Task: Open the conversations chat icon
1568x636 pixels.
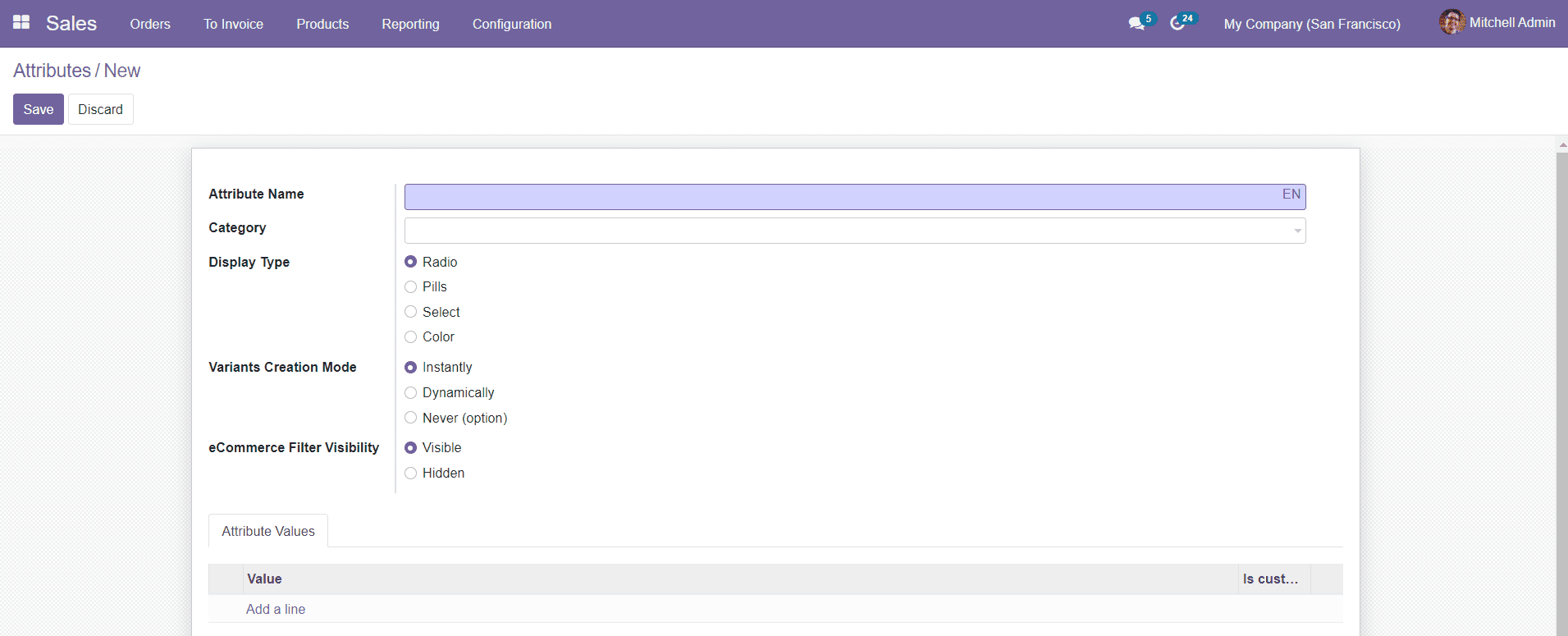Action: point(1136,24)
